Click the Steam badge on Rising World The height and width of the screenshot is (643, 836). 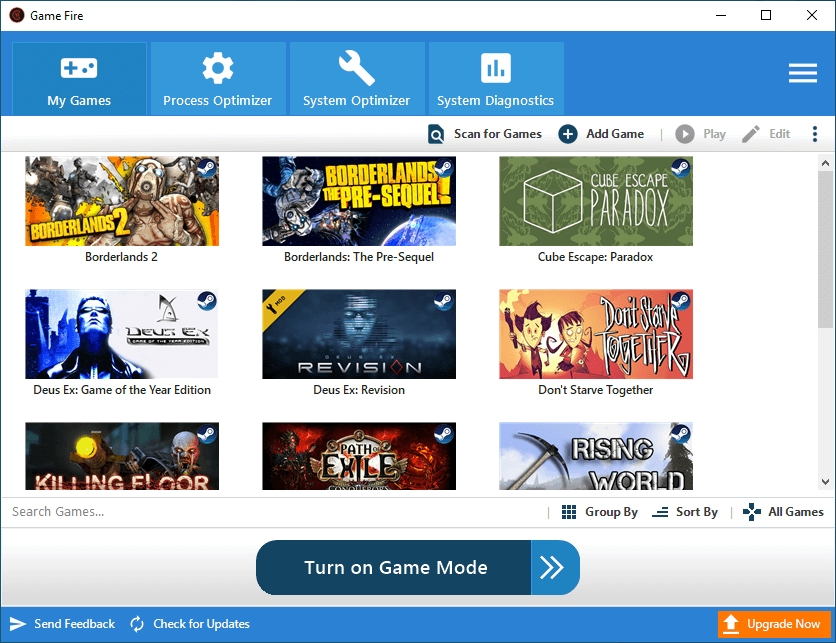tap(681, 435)
